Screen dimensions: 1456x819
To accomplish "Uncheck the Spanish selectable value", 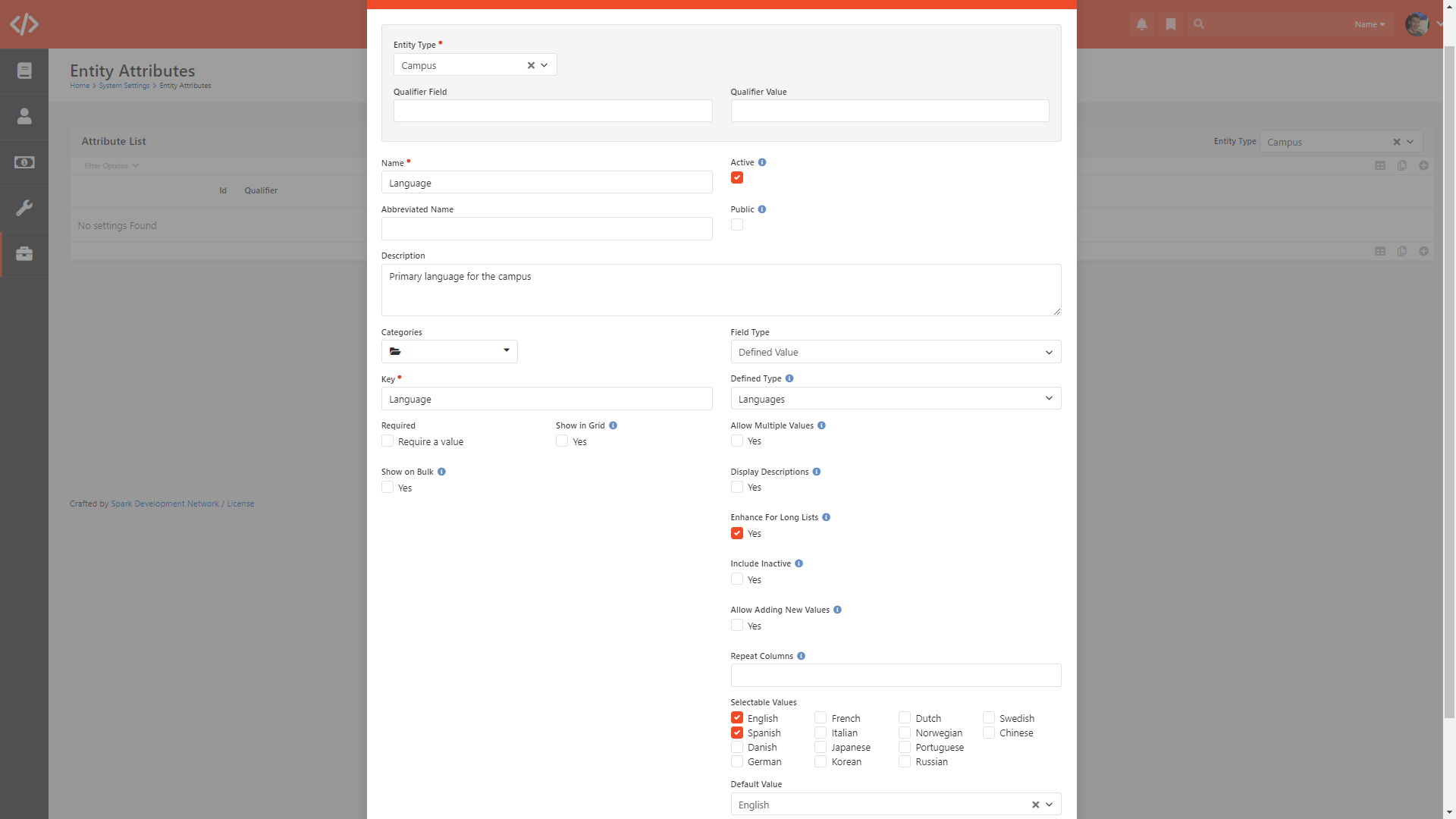I will coord(737,733).
